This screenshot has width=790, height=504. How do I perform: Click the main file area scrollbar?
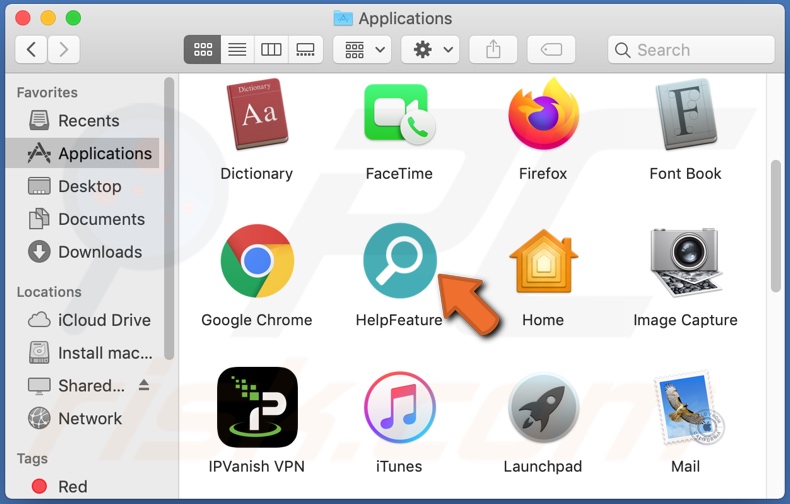776,226
